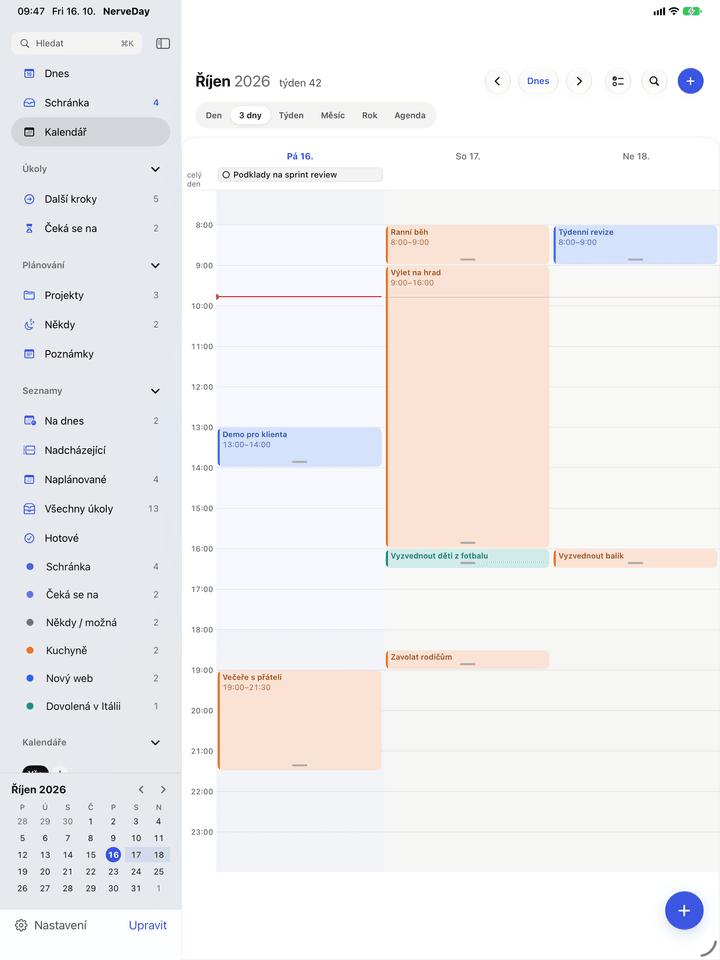The image size is (720, 960).
Task: Open Všechny úkoly list
Action: 91,509
